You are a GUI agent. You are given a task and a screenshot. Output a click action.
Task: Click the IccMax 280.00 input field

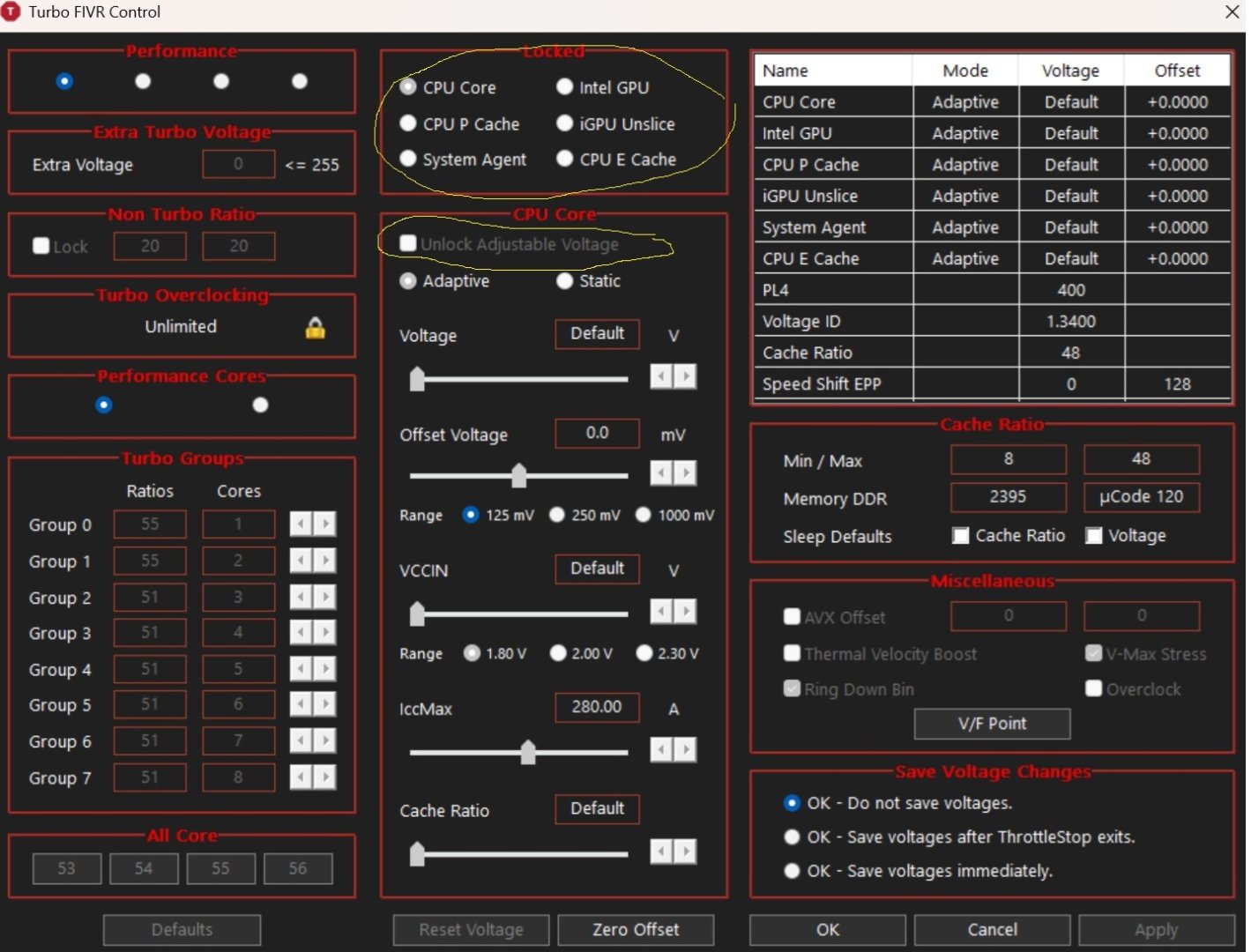(597, 707)
